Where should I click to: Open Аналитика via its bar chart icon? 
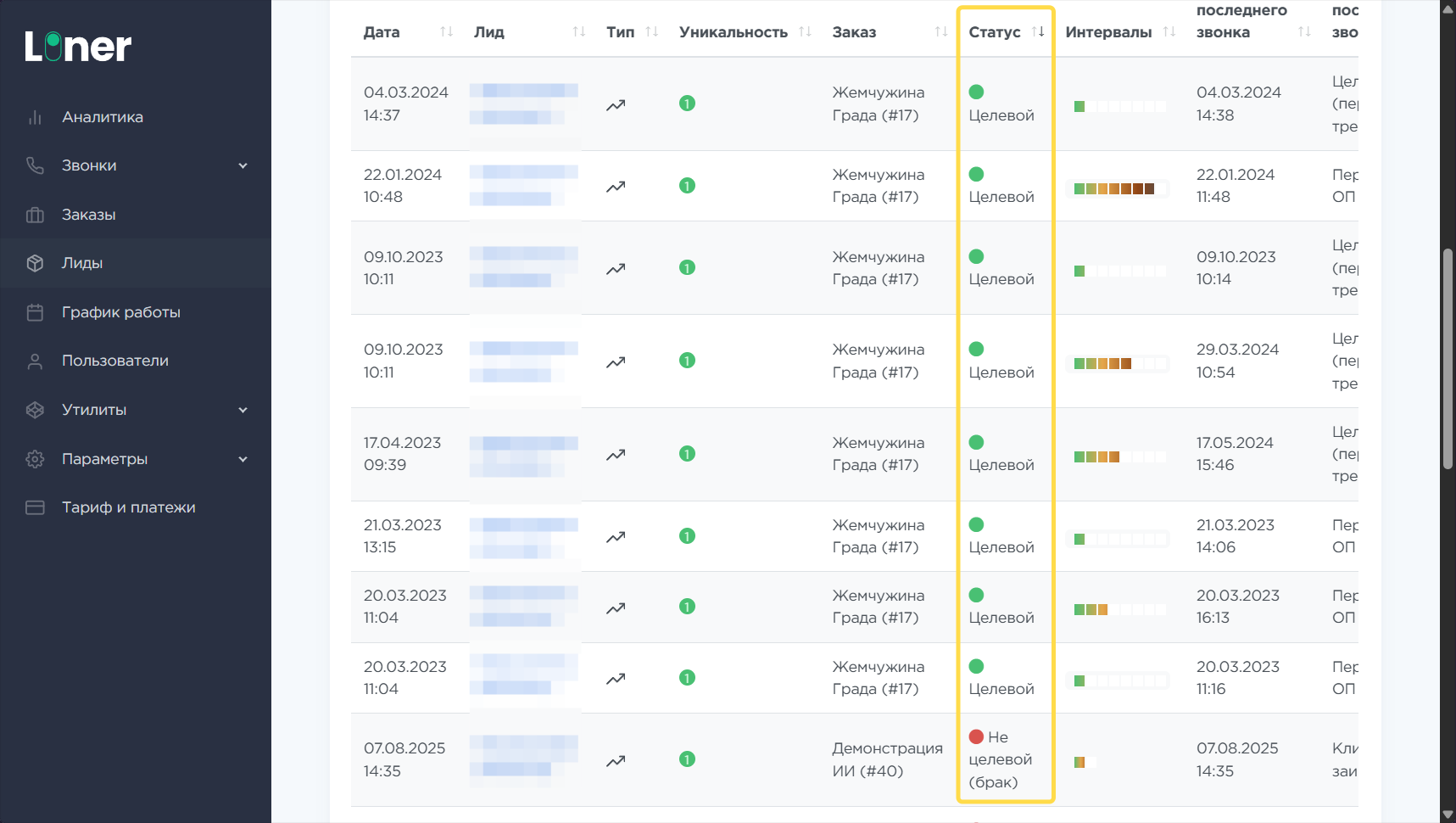pyautogui.click(x=35, y=117)
